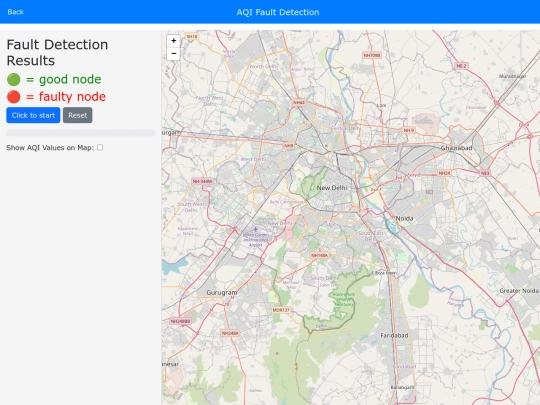Click the New Delhi label on map
Image resolution: width=540 pixels, height=405 pixels.
[x=332, y=188]
